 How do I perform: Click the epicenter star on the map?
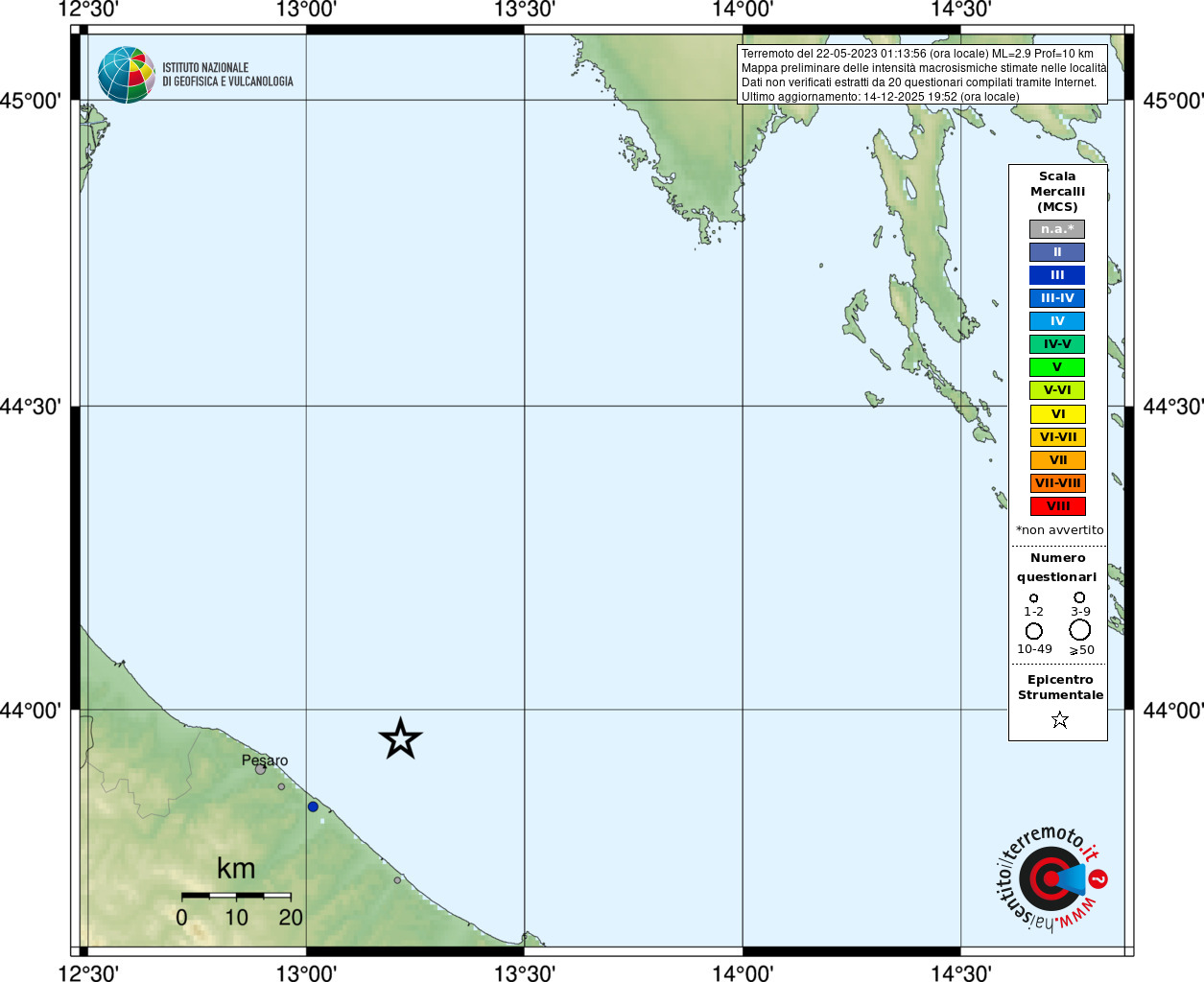click(x=400, y=738)
